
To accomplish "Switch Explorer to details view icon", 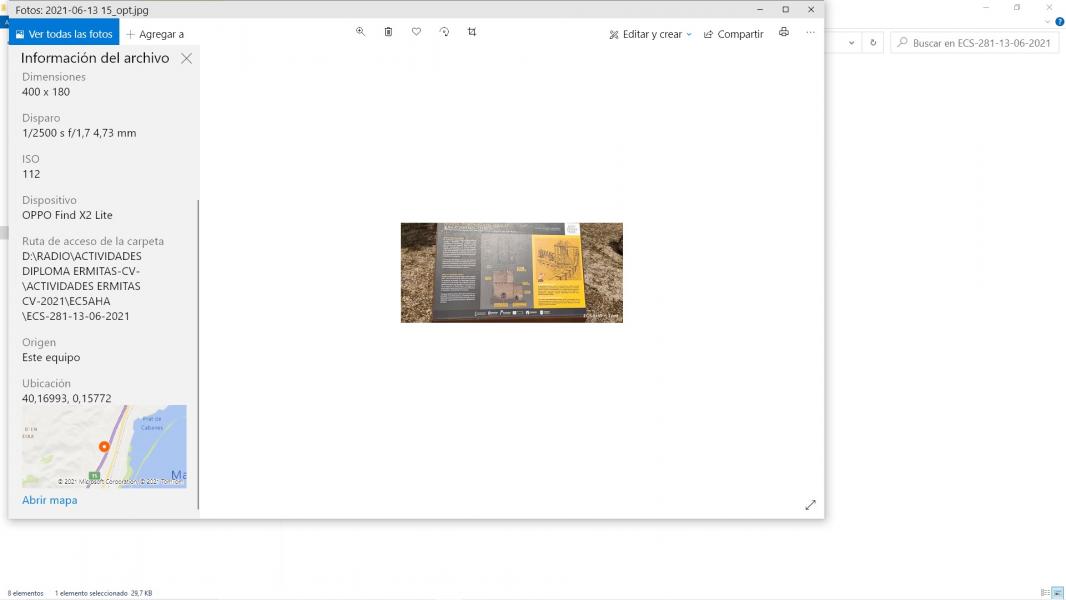I will coord(1045,593).
